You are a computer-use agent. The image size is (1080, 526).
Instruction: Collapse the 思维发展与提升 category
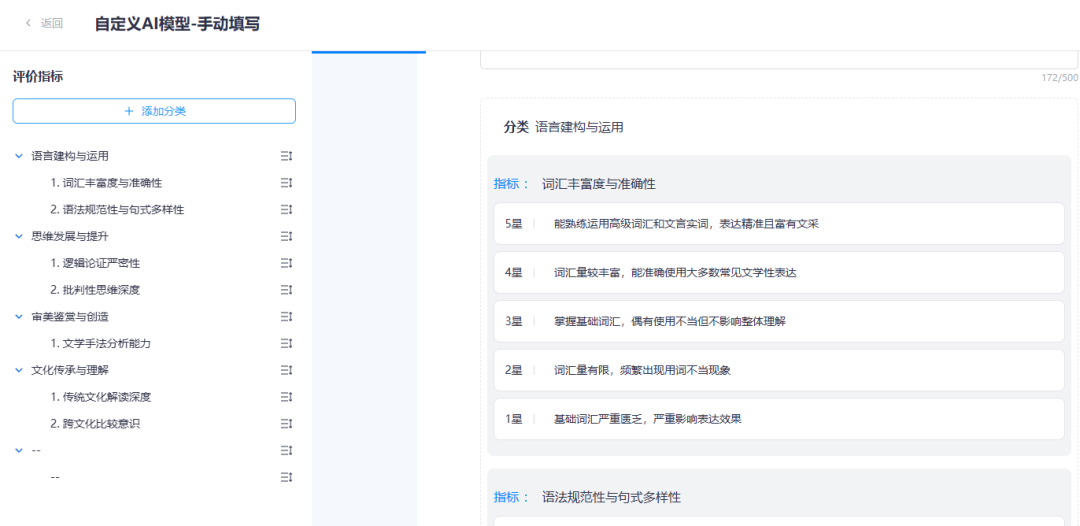point(19,236)
